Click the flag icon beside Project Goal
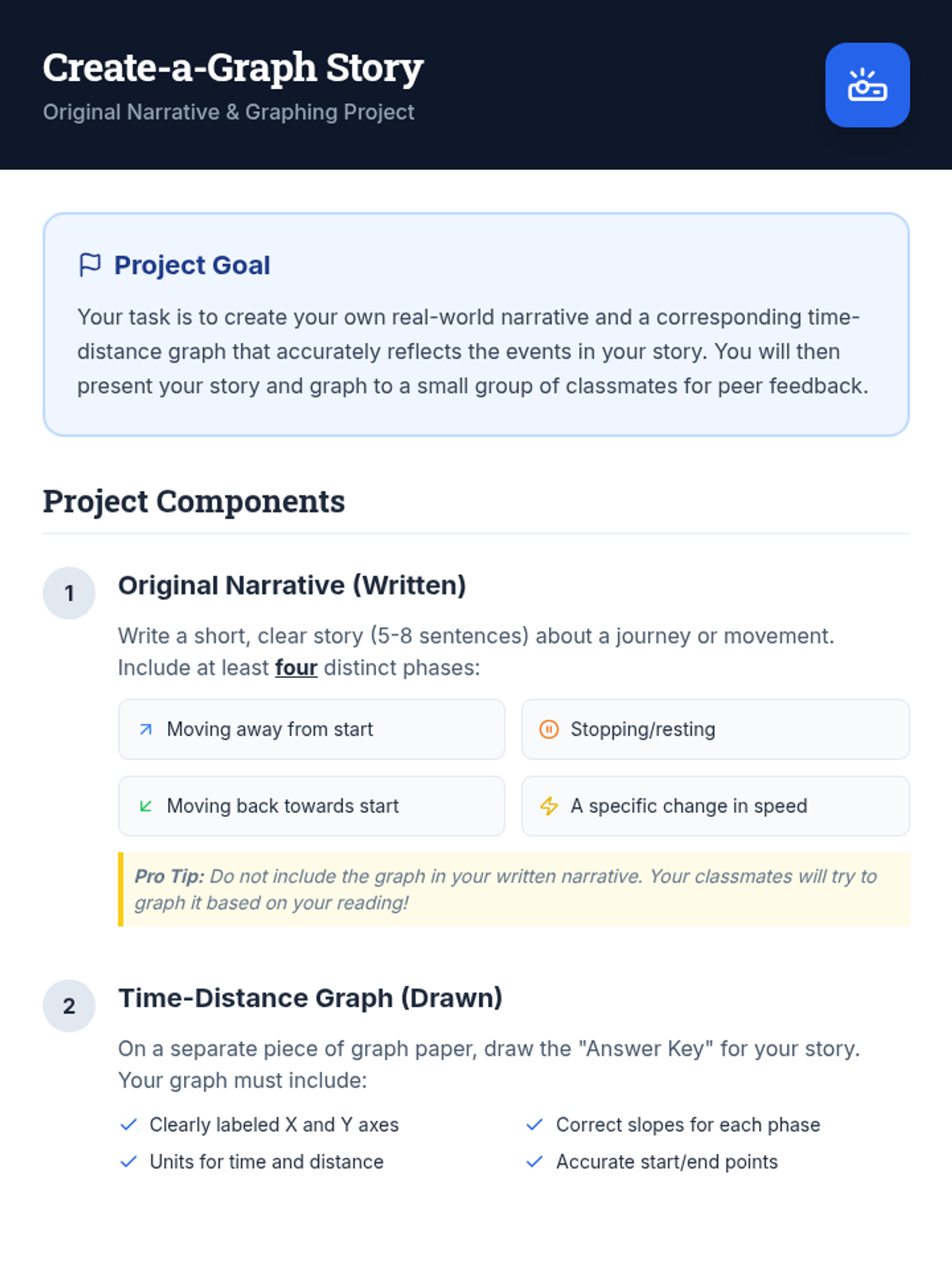952x1270 pixels. tap(90, 264)
